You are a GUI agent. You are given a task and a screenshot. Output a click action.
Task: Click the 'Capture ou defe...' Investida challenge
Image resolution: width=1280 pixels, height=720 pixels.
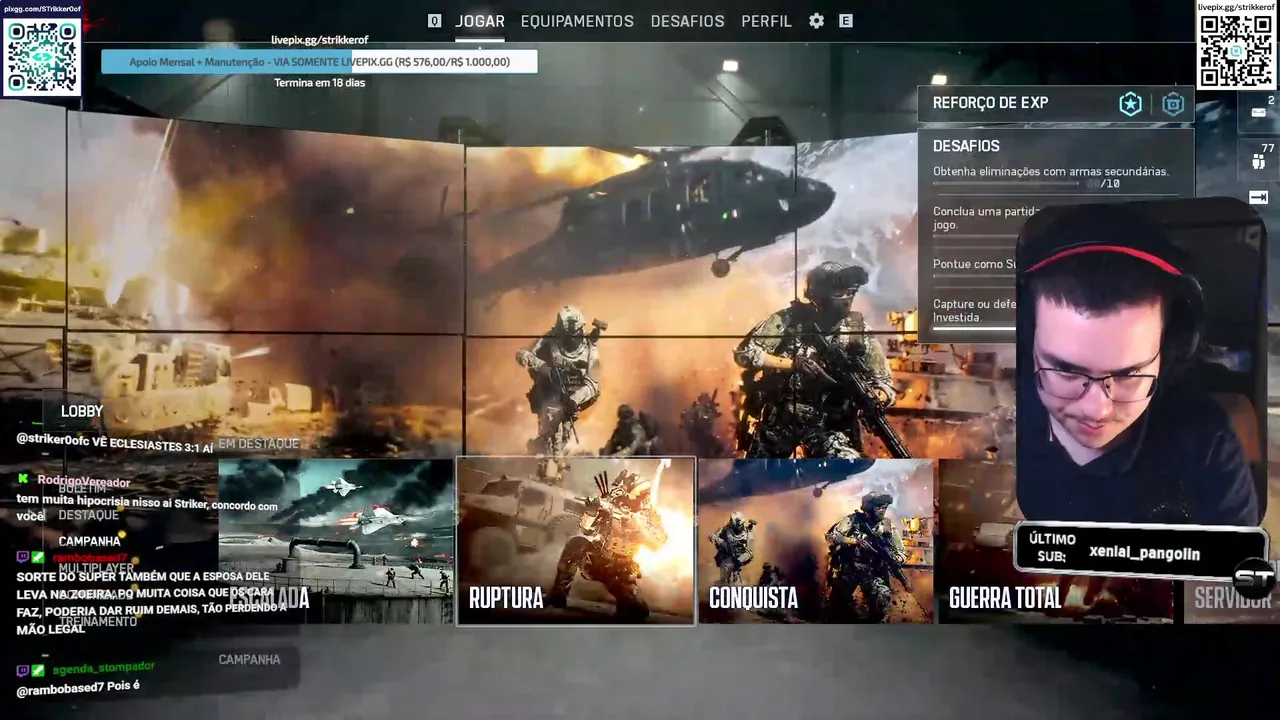click(x=975, y=310)
